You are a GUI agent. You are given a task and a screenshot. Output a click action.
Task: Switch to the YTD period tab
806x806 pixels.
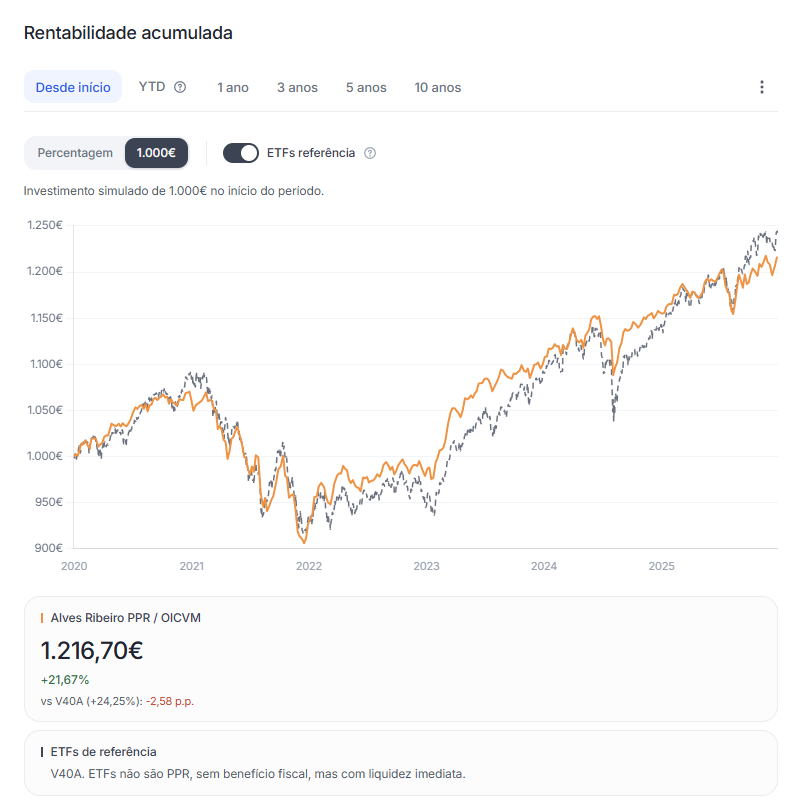click(x=152, y=87)
